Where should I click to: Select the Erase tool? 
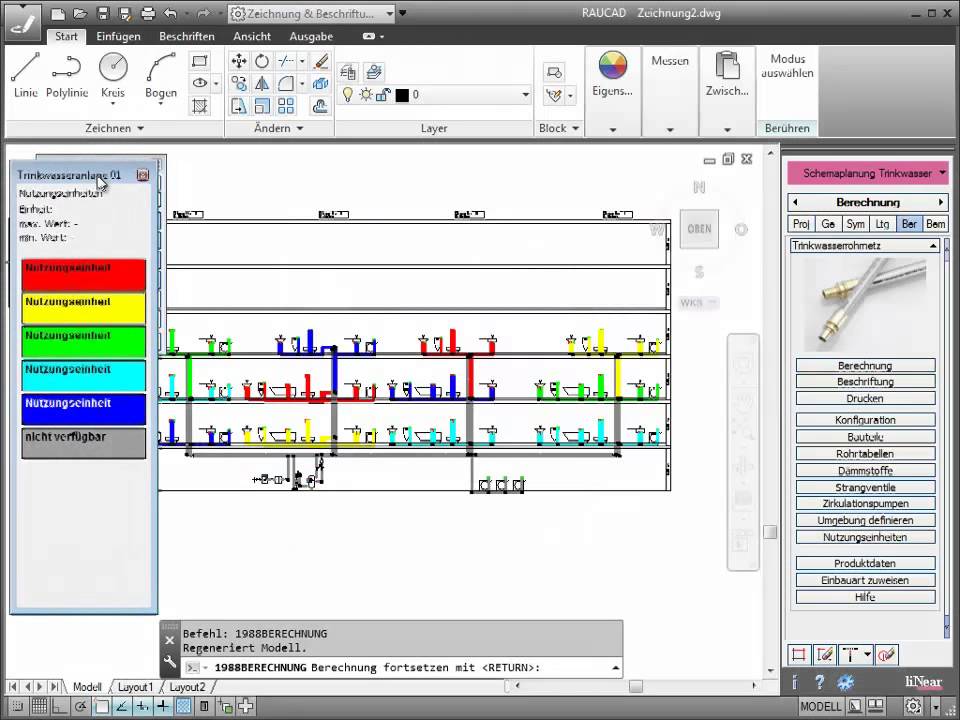(320, 61)
